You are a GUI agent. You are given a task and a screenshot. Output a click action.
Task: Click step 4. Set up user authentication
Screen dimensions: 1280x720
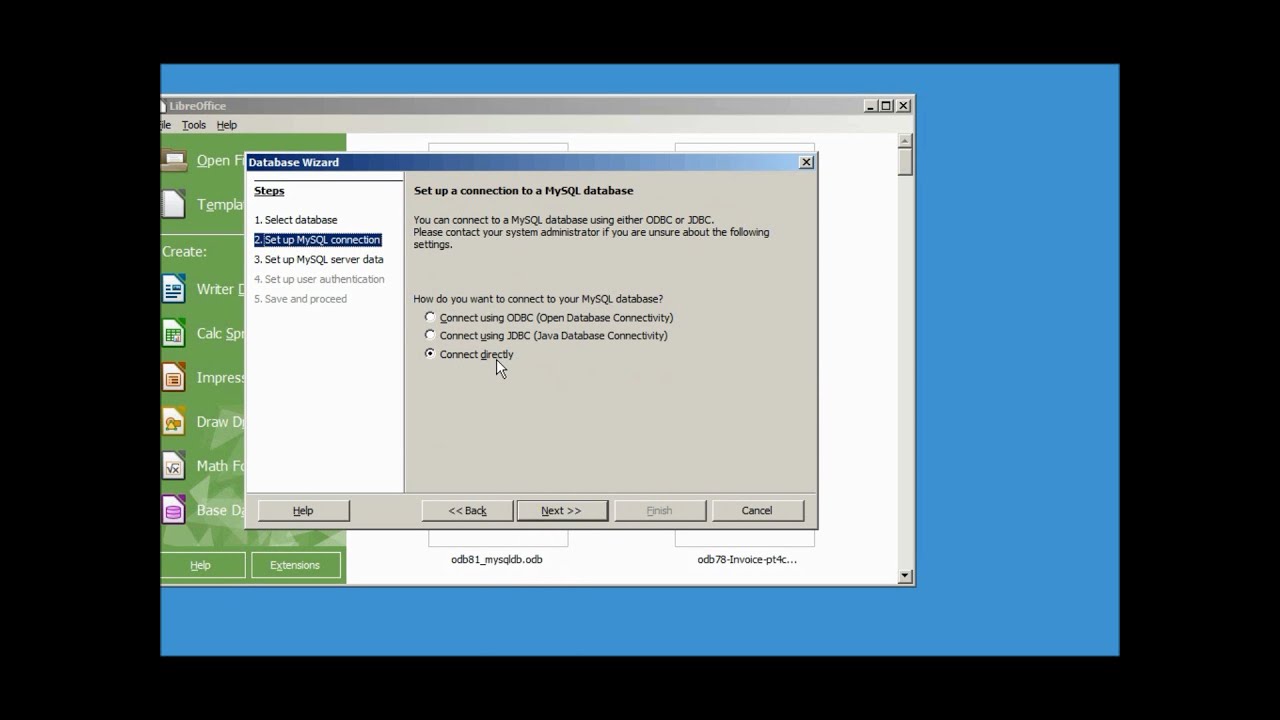[319, 279]
